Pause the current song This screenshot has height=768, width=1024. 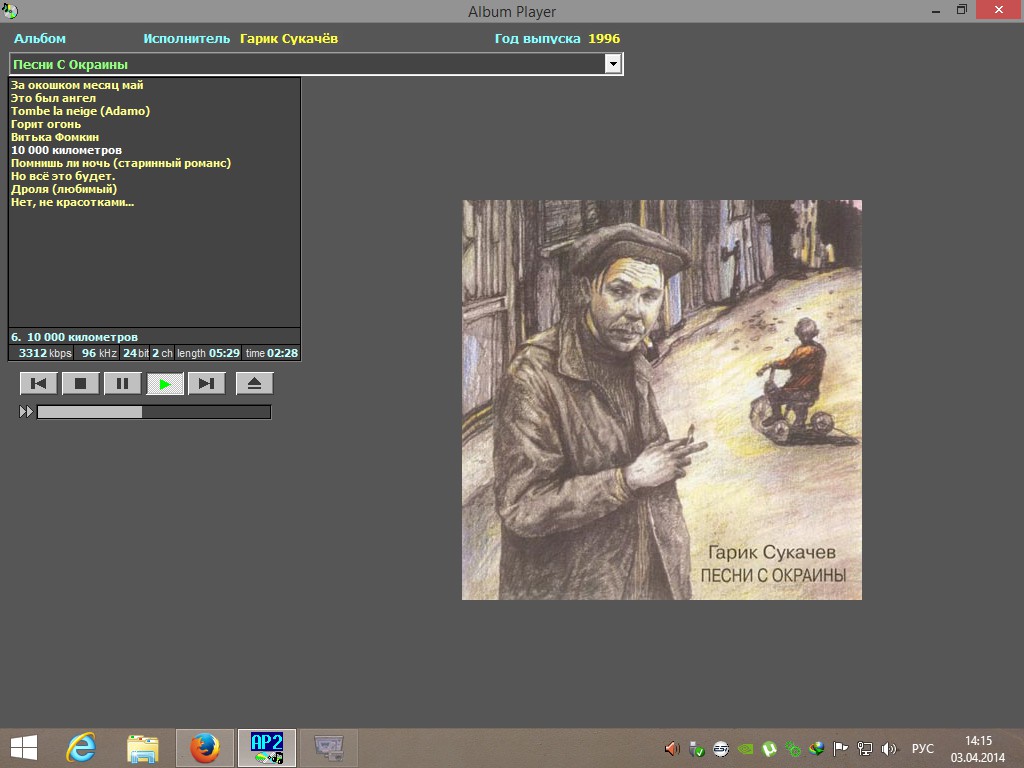(x=122, y=383)
